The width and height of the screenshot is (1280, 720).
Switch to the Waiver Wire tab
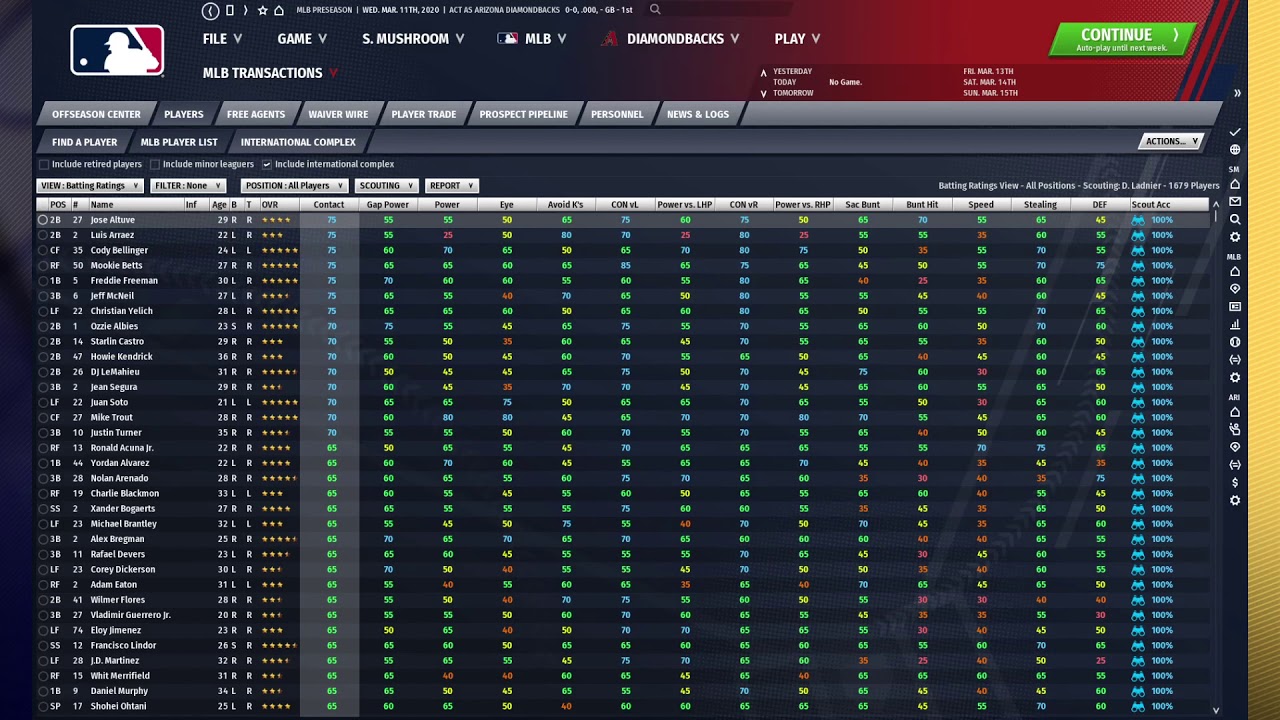point(338,114)
